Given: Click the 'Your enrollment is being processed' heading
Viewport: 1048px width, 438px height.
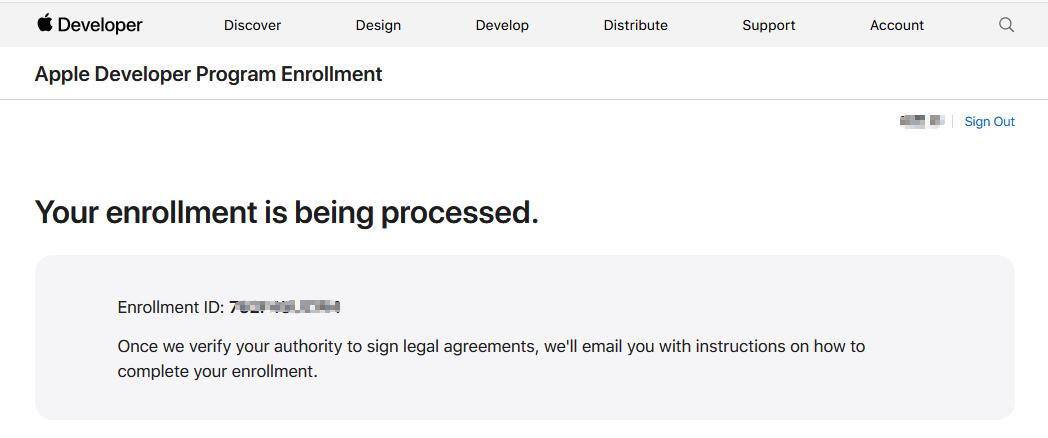Looking at the screenshot, I should point(287,212).
